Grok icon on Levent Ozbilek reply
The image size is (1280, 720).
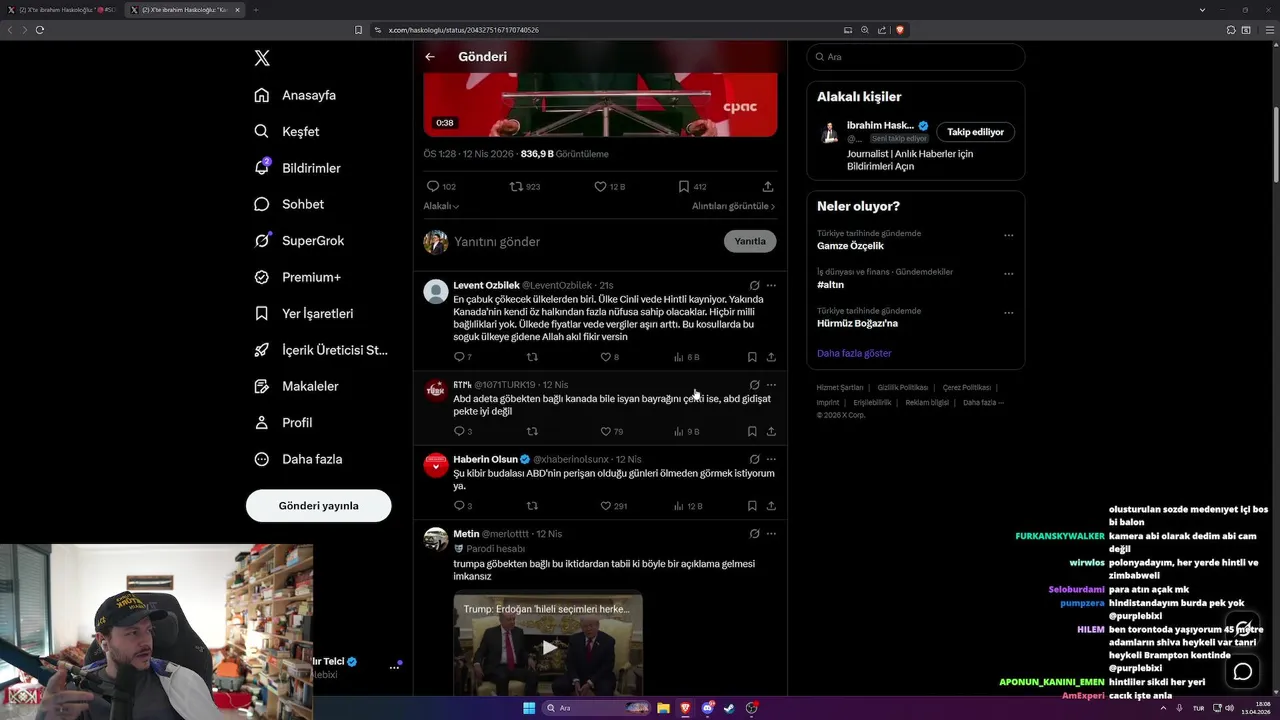click(x=755, y=285)
